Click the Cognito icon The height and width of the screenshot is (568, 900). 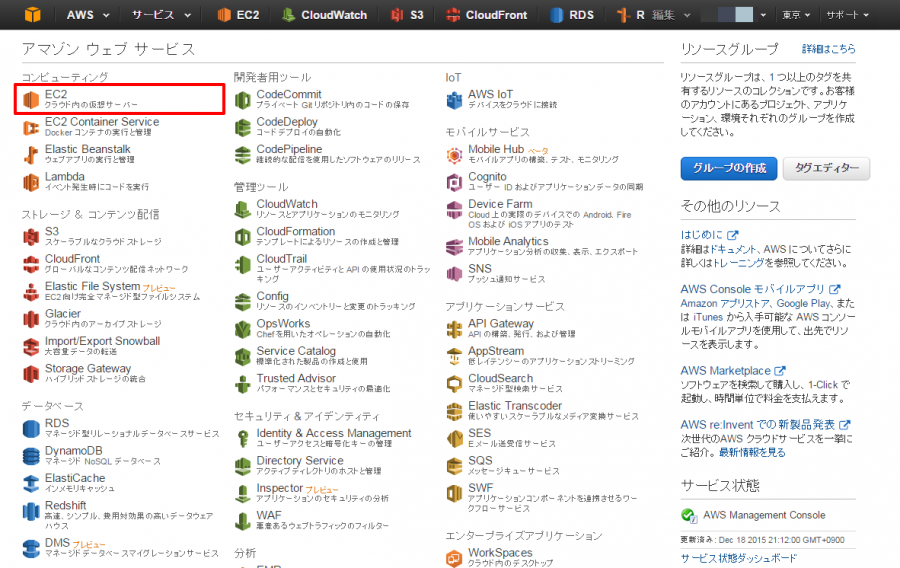pyautogui.click(x=455, y=182)
